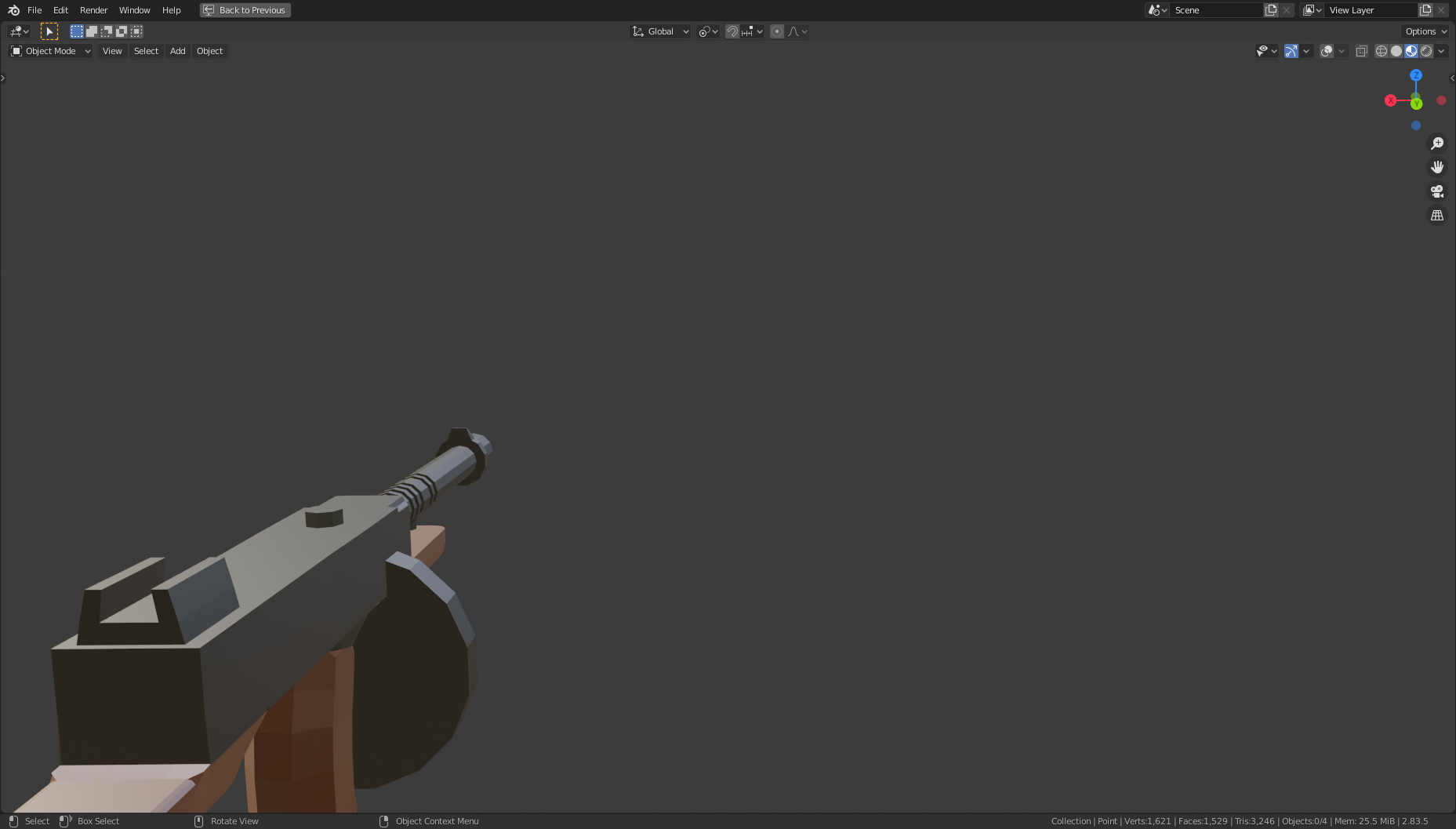Select the Wireframe shading mode icon
The height and width of the screenshot is (829, 1456).
[1381, 50]
